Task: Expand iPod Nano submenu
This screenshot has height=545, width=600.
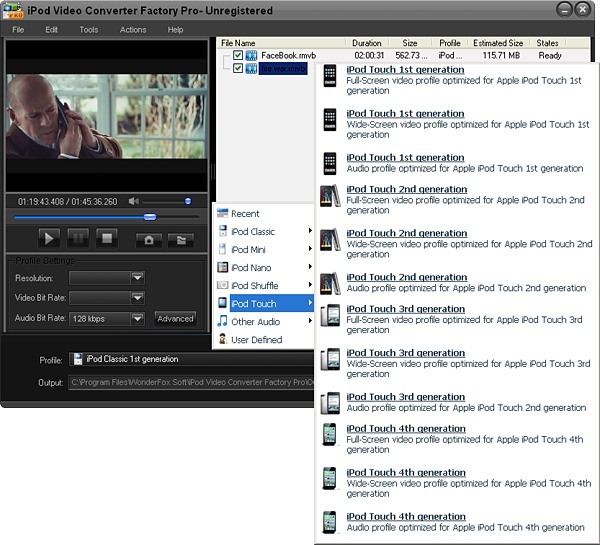Action: pyautogui.click(x=263, y=268)
